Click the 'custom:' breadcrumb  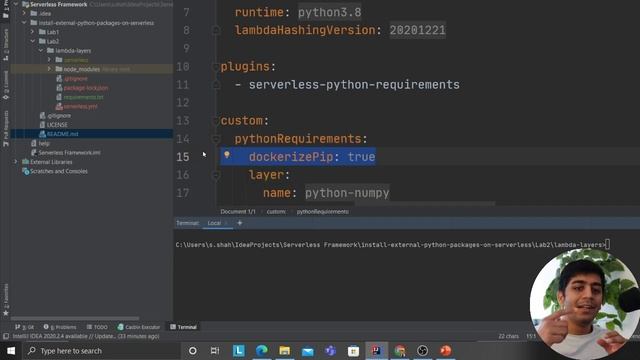pyautogui.click(x=276, y=211)
